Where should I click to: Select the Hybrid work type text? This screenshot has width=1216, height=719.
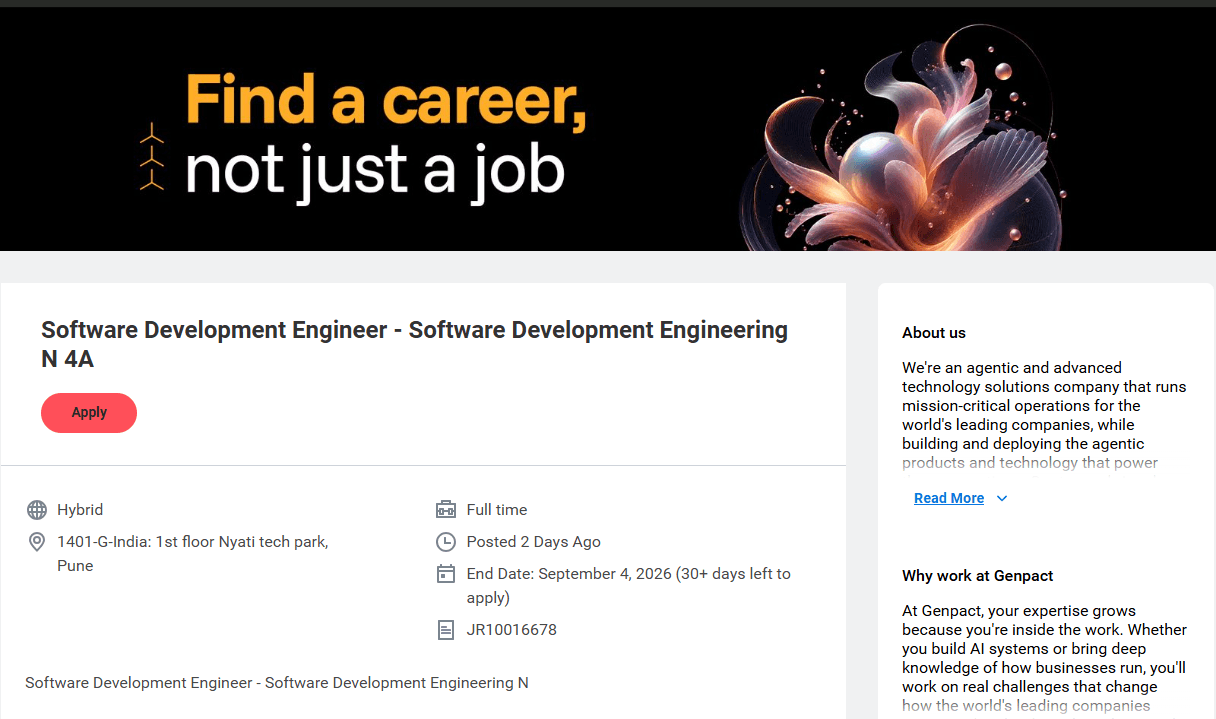[x=80, y=510]
